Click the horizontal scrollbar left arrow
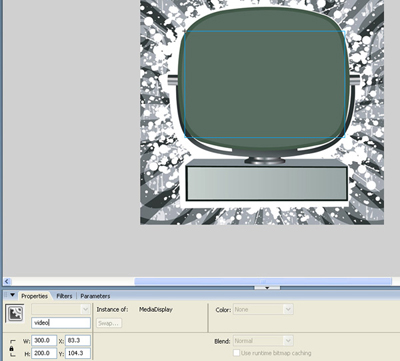 click(x=7, y=282)
